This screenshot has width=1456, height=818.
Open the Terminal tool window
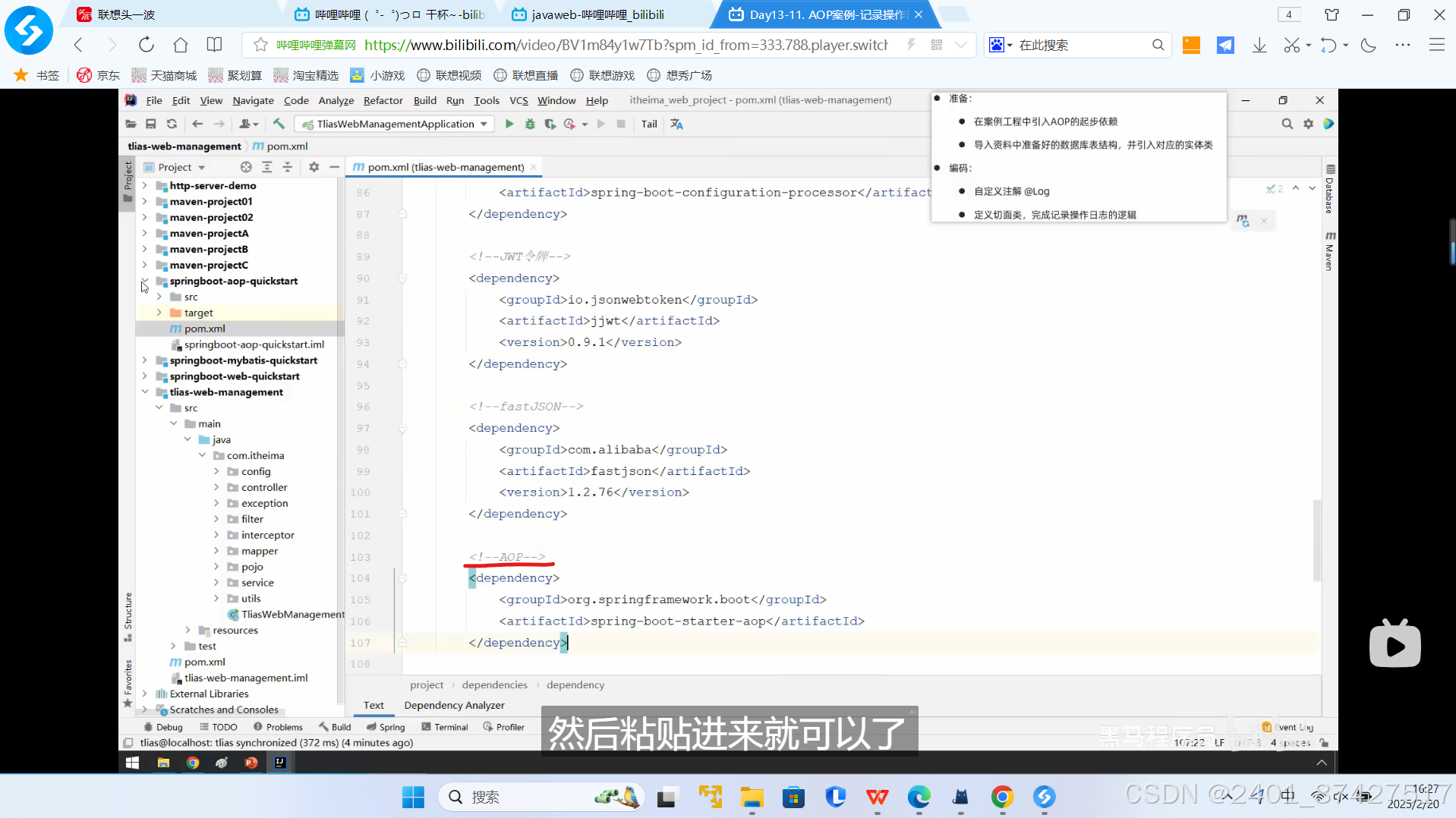coord(445,727)
